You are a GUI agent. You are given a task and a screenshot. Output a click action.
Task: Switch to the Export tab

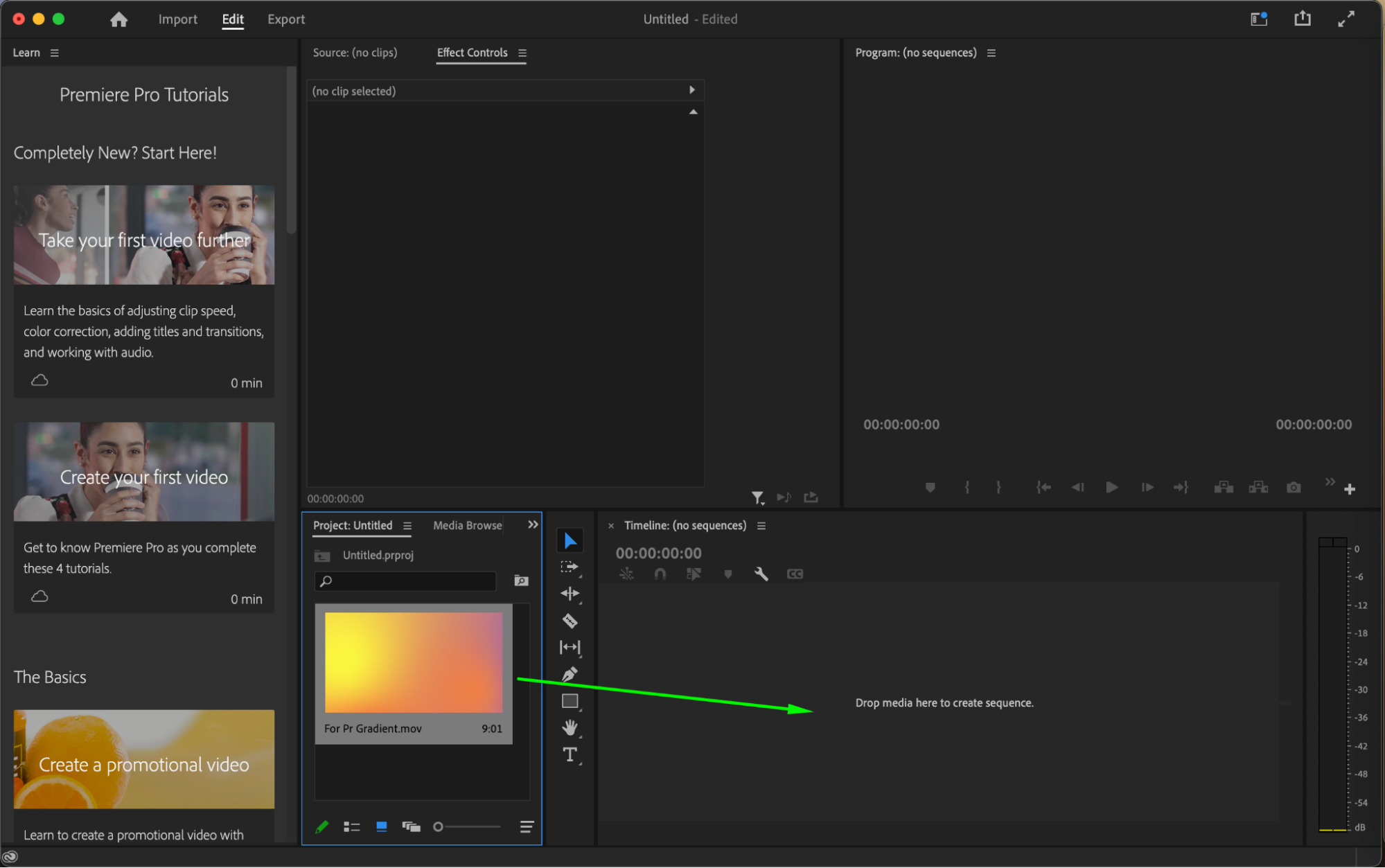(x=285, y=19)
